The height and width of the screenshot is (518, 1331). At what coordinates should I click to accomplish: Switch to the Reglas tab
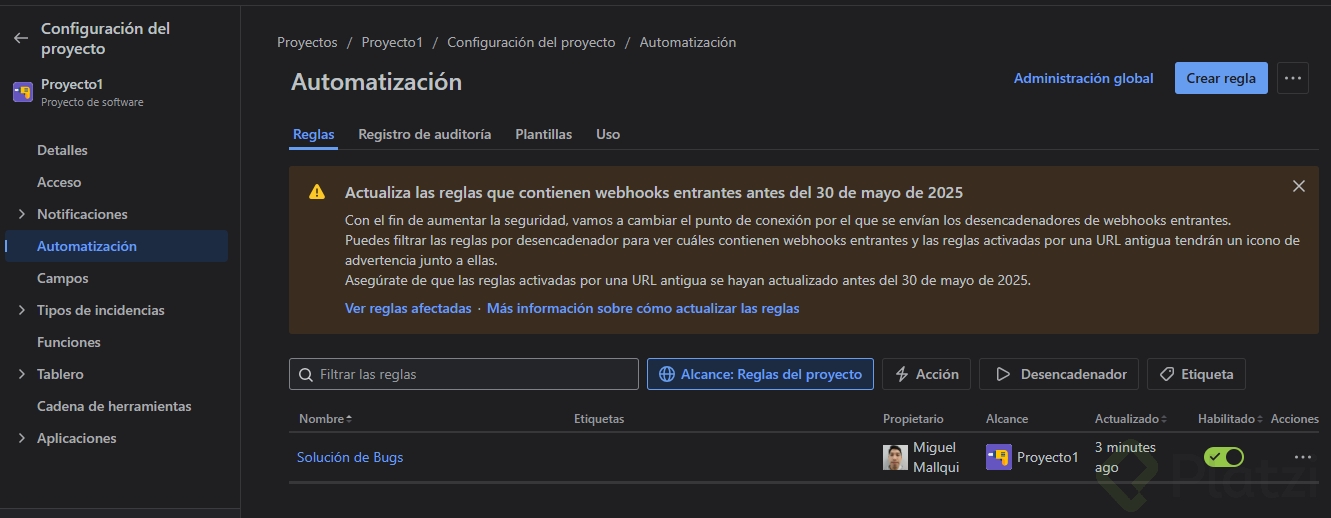pos(313,134)
